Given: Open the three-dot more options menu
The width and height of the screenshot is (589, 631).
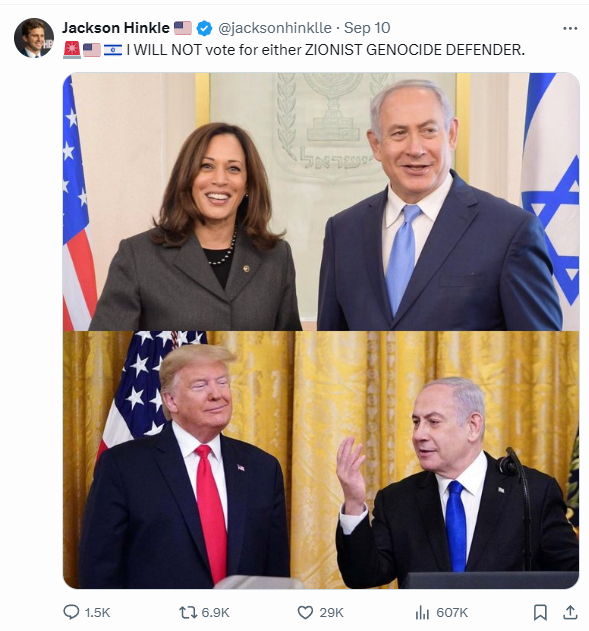Looking at the screenshot, I should point(570,28).
